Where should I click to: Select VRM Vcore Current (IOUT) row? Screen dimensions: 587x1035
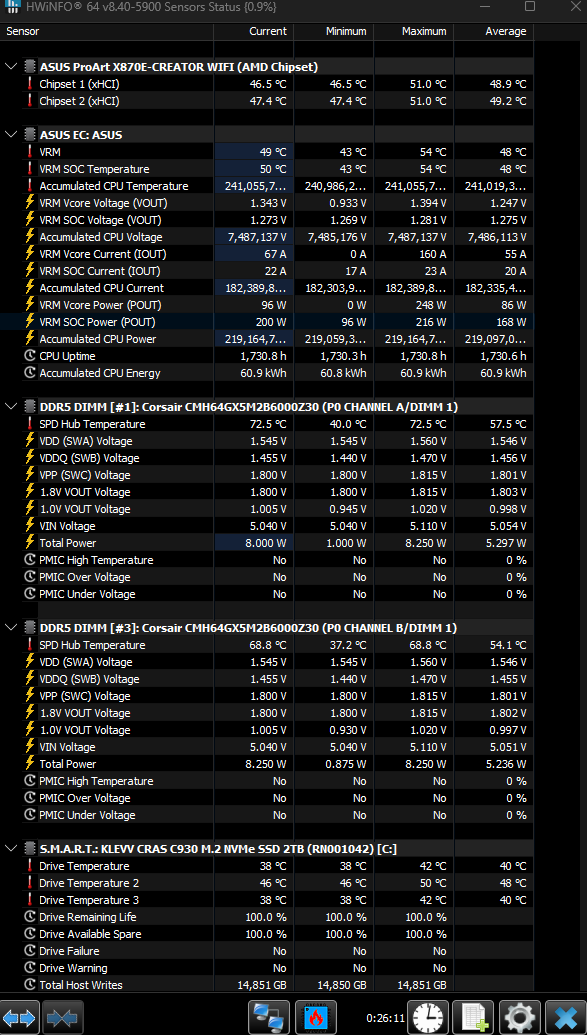267,254
